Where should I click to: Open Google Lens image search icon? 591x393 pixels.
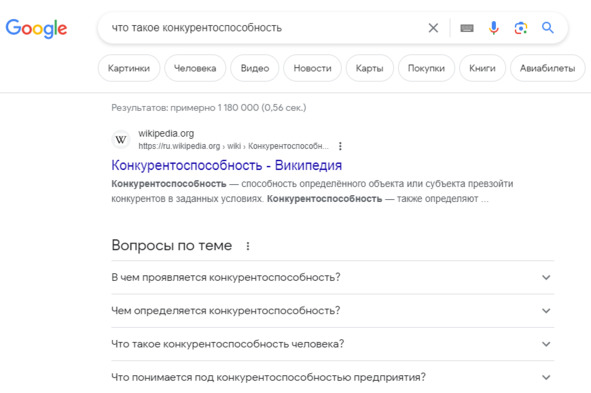click(521, 28)
